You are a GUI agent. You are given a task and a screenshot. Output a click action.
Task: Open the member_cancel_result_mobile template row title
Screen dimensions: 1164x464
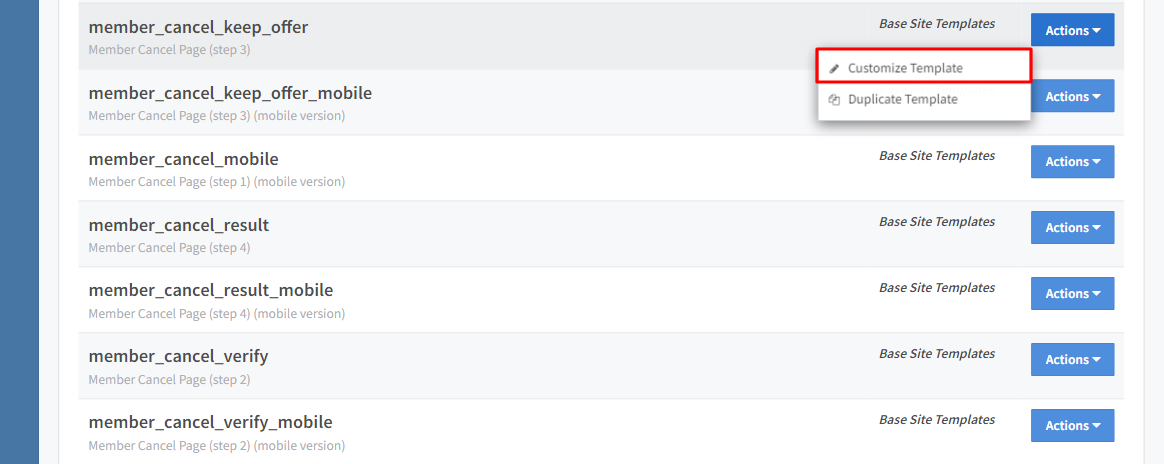coord(211,290)
